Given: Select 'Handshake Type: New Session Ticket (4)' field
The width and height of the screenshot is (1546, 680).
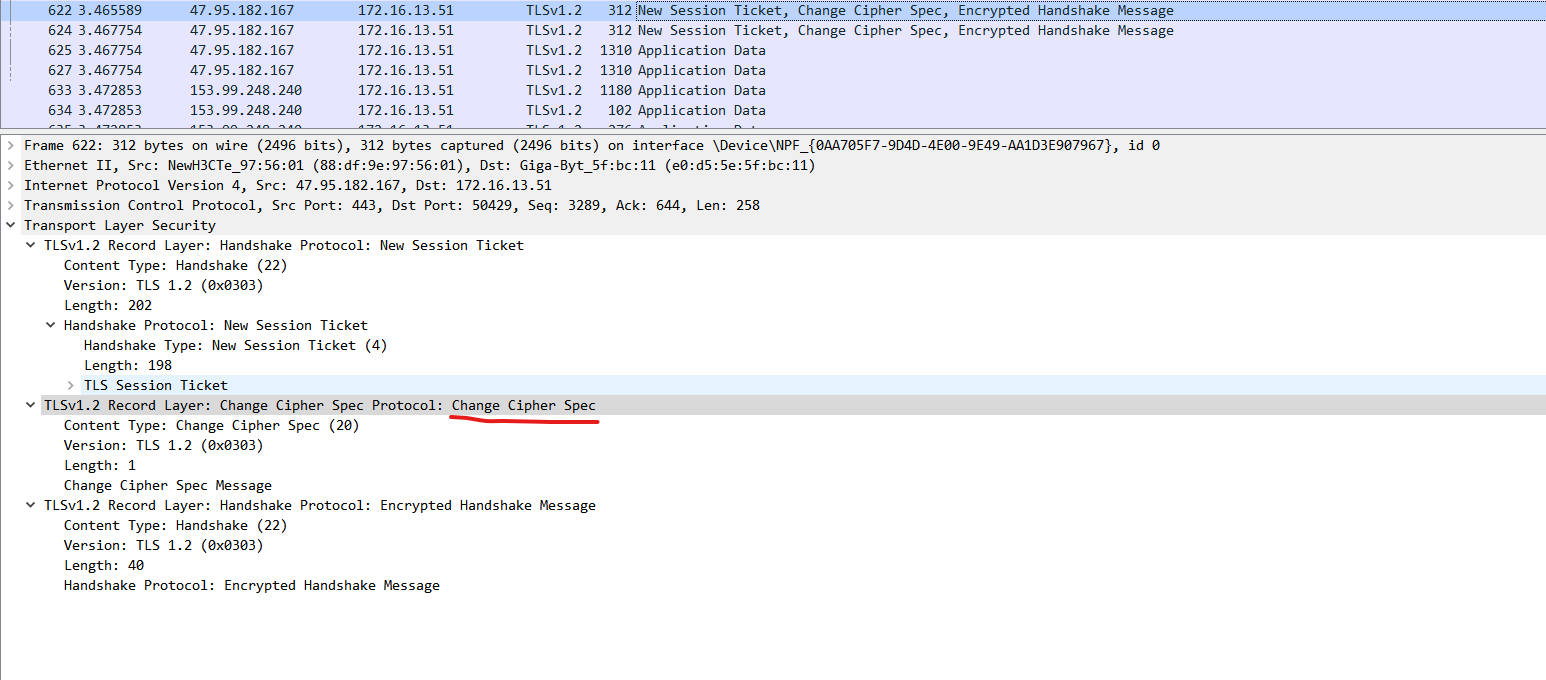Looking at the screenshot, I should [236, 345].
